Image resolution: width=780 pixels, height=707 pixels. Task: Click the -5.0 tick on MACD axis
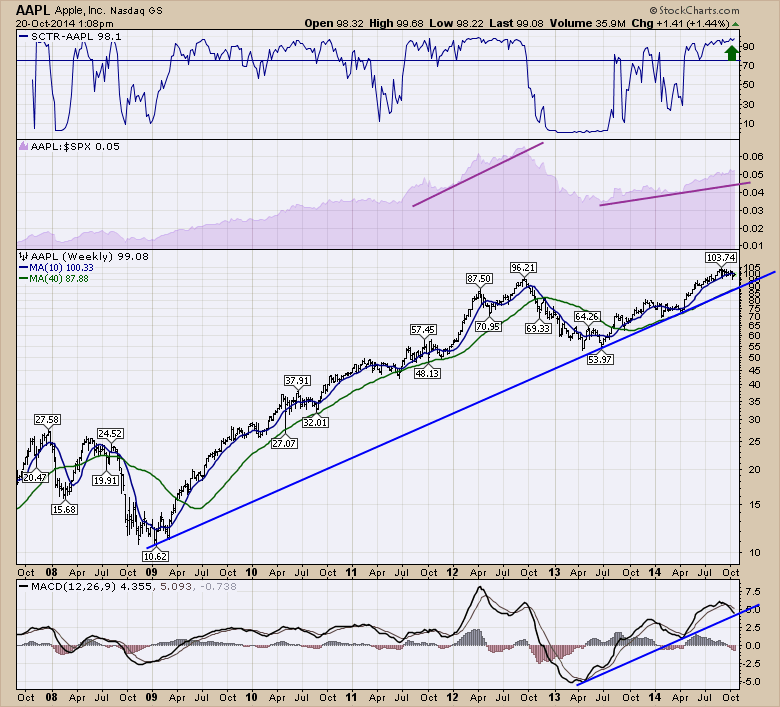click(x=751, y=682)
